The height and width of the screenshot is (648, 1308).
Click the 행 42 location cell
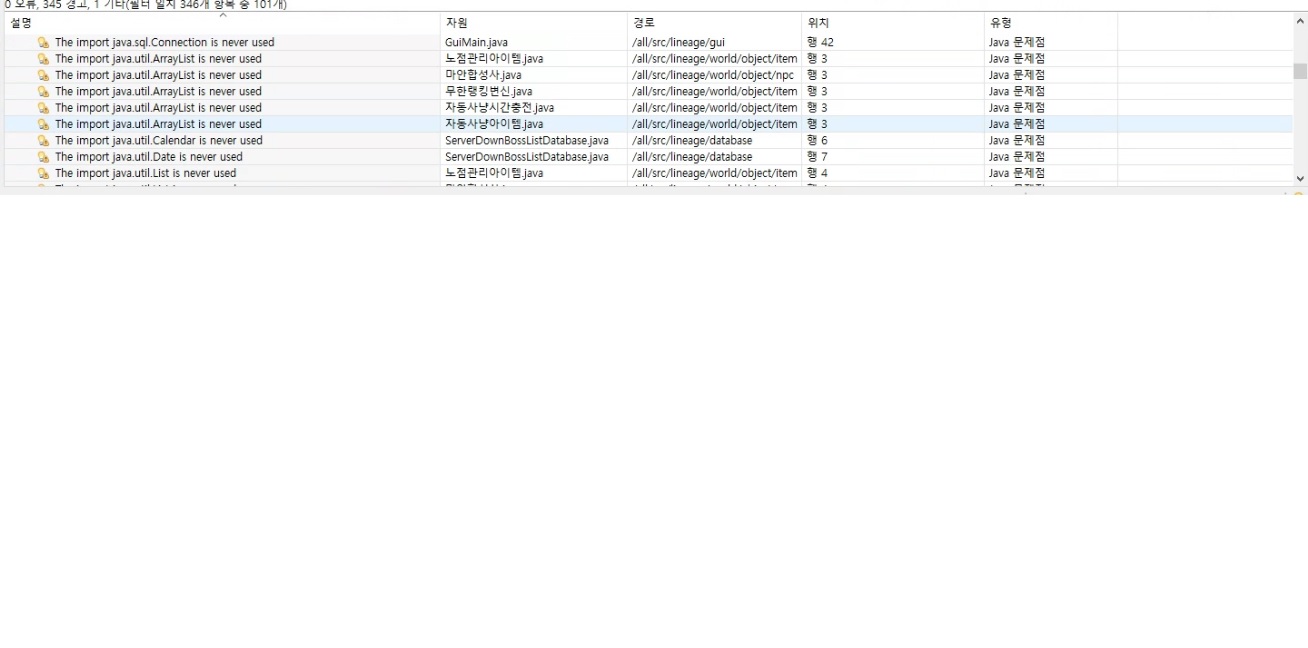tap(820, 42)
